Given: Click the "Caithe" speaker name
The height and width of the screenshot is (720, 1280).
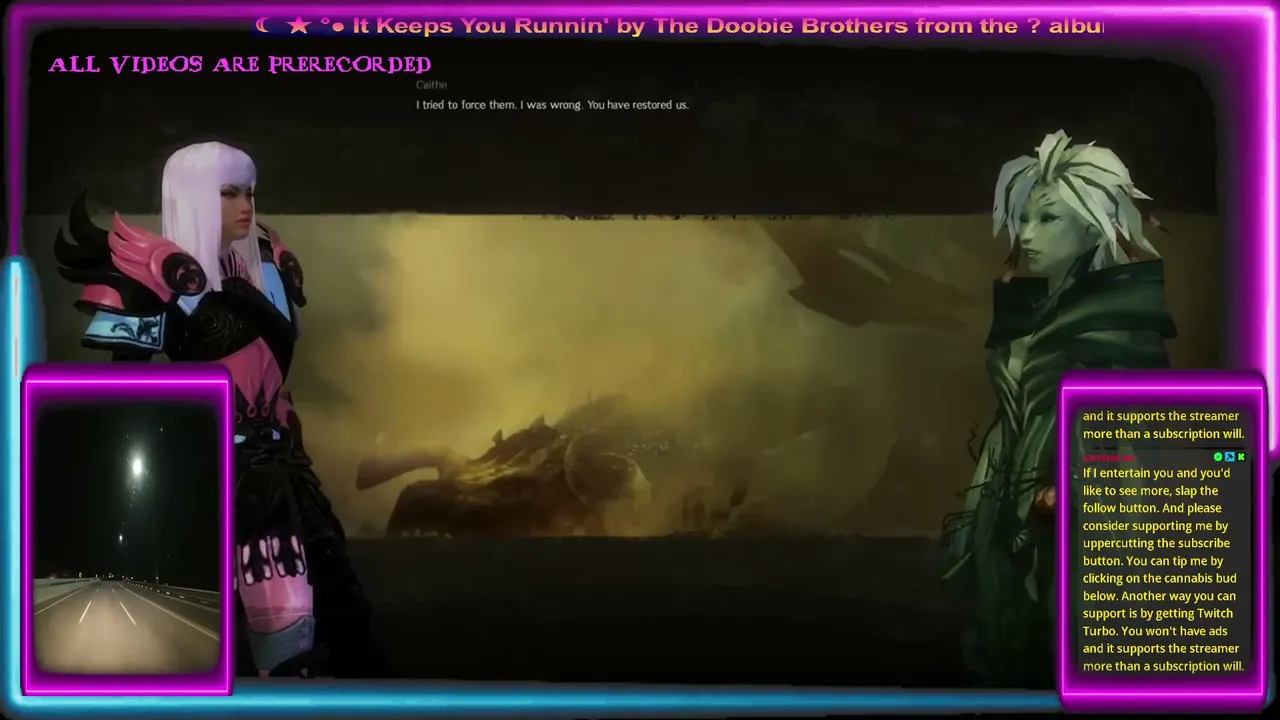Looking at the screenshot, I should pos(431,85).
